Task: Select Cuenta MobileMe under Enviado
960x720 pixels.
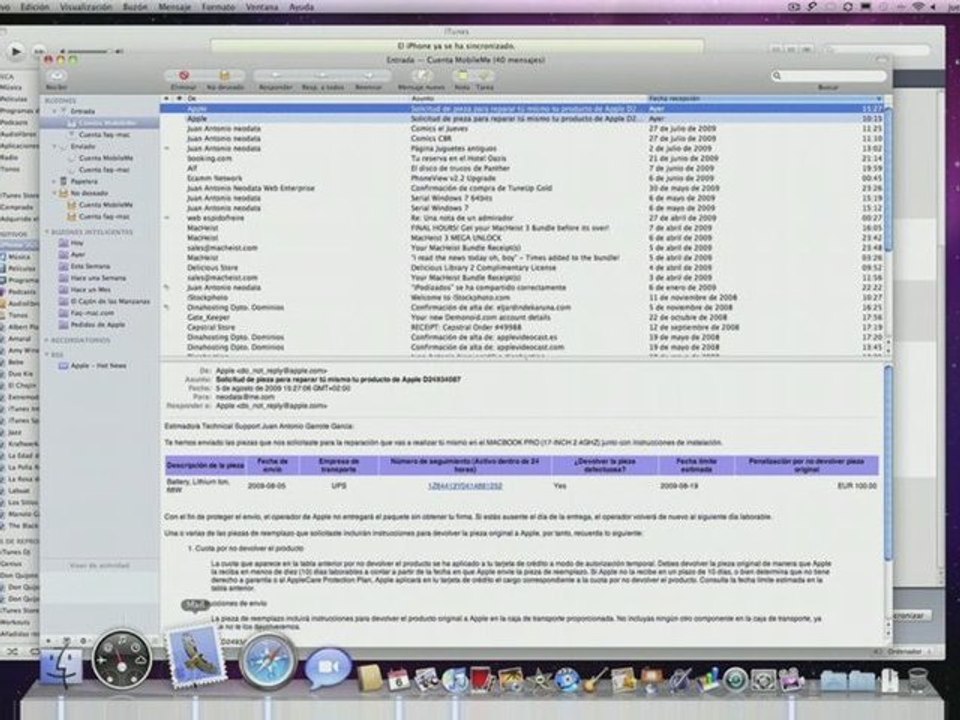Action: click(x=105, y=158)
